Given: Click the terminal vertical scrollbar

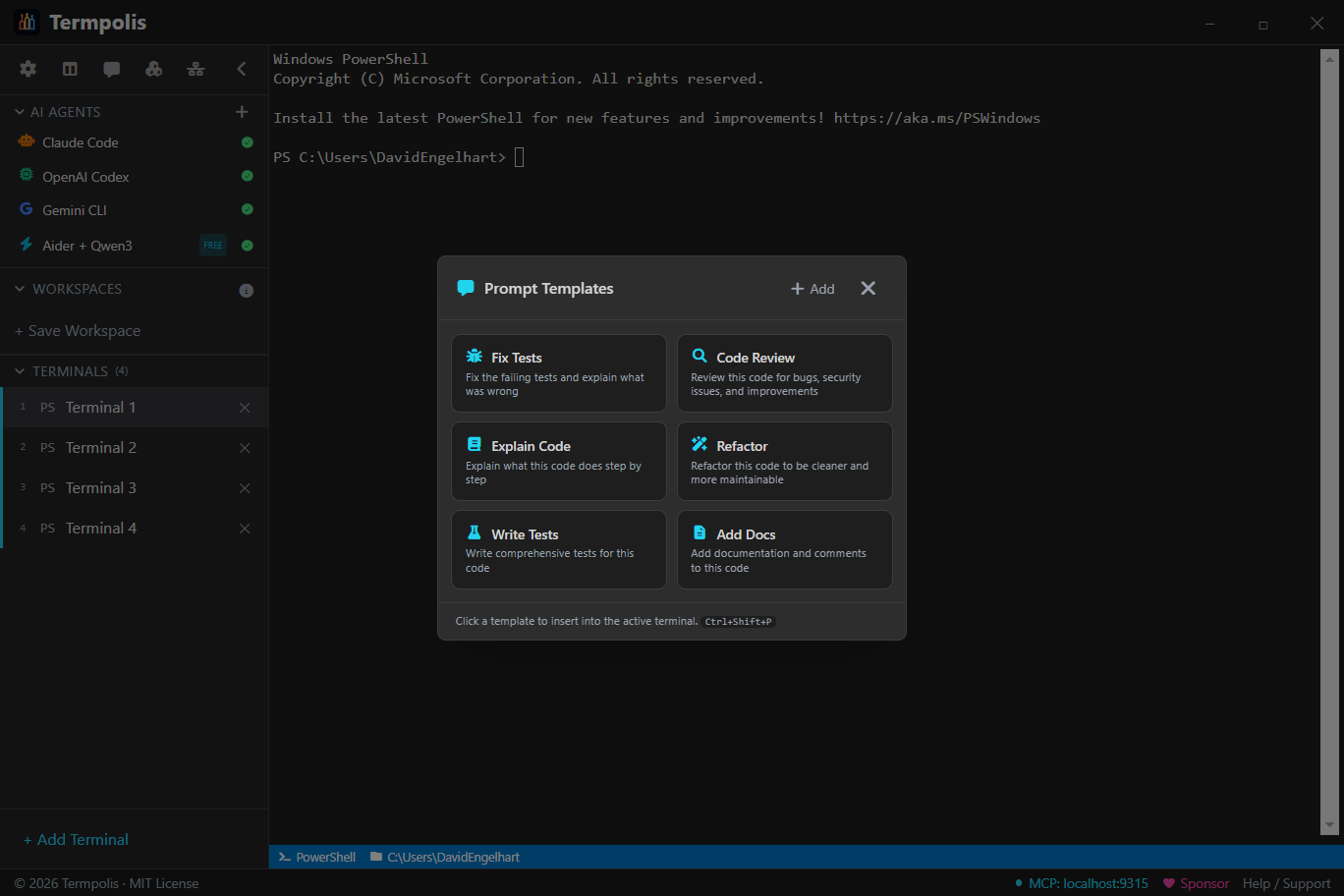Looking at the screenshot, I should click(1329, 442).
